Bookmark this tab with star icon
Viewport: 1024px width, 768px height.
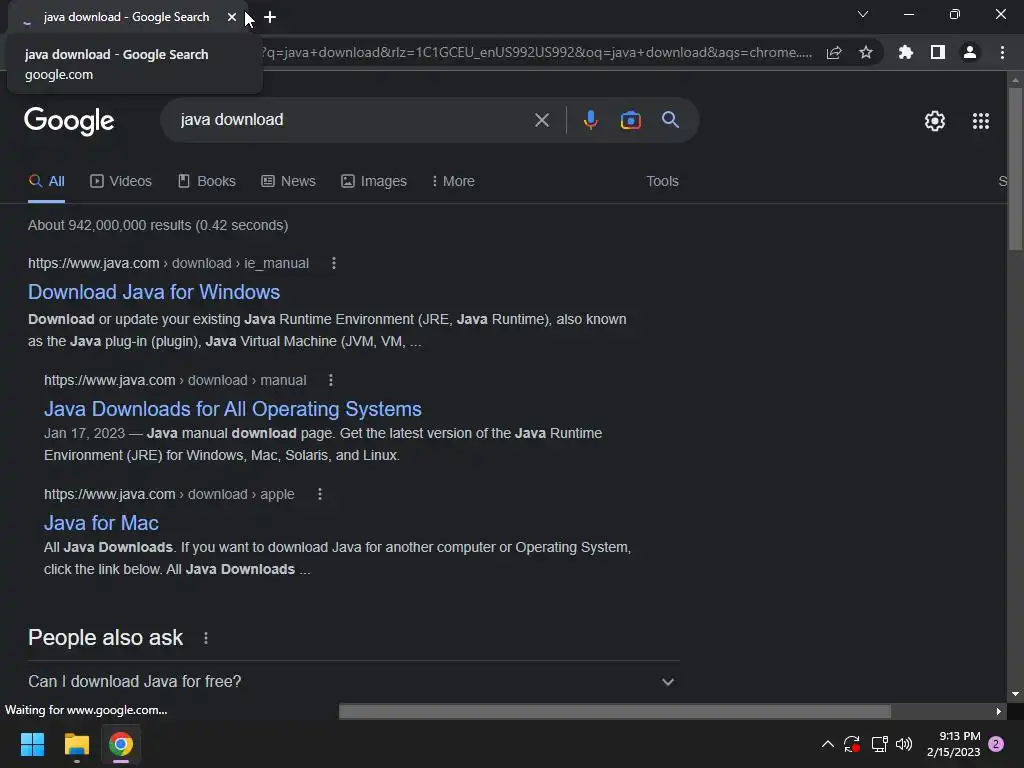click(x=866, y=53)
